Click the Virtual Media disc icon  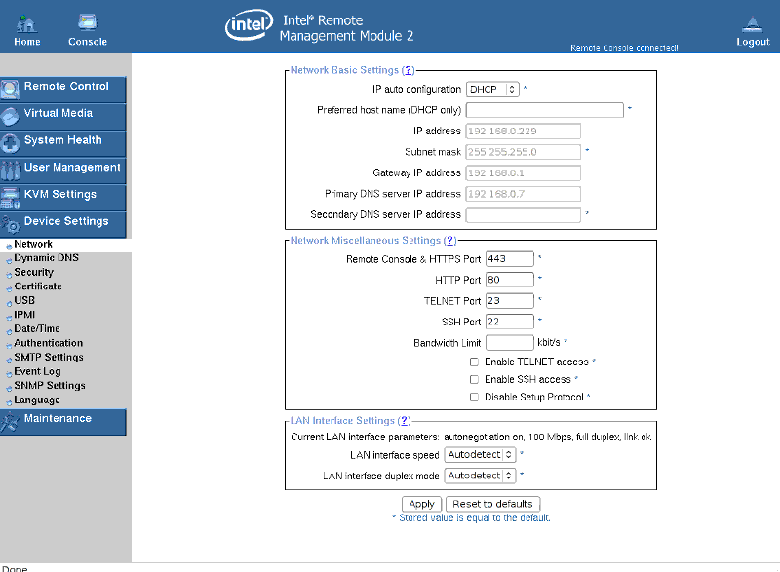(10, 116)
